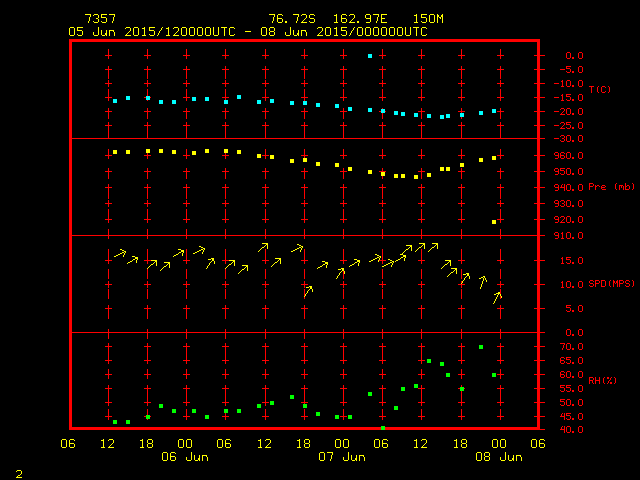Select the 76.72S latitude text

[x=289, y=19]
